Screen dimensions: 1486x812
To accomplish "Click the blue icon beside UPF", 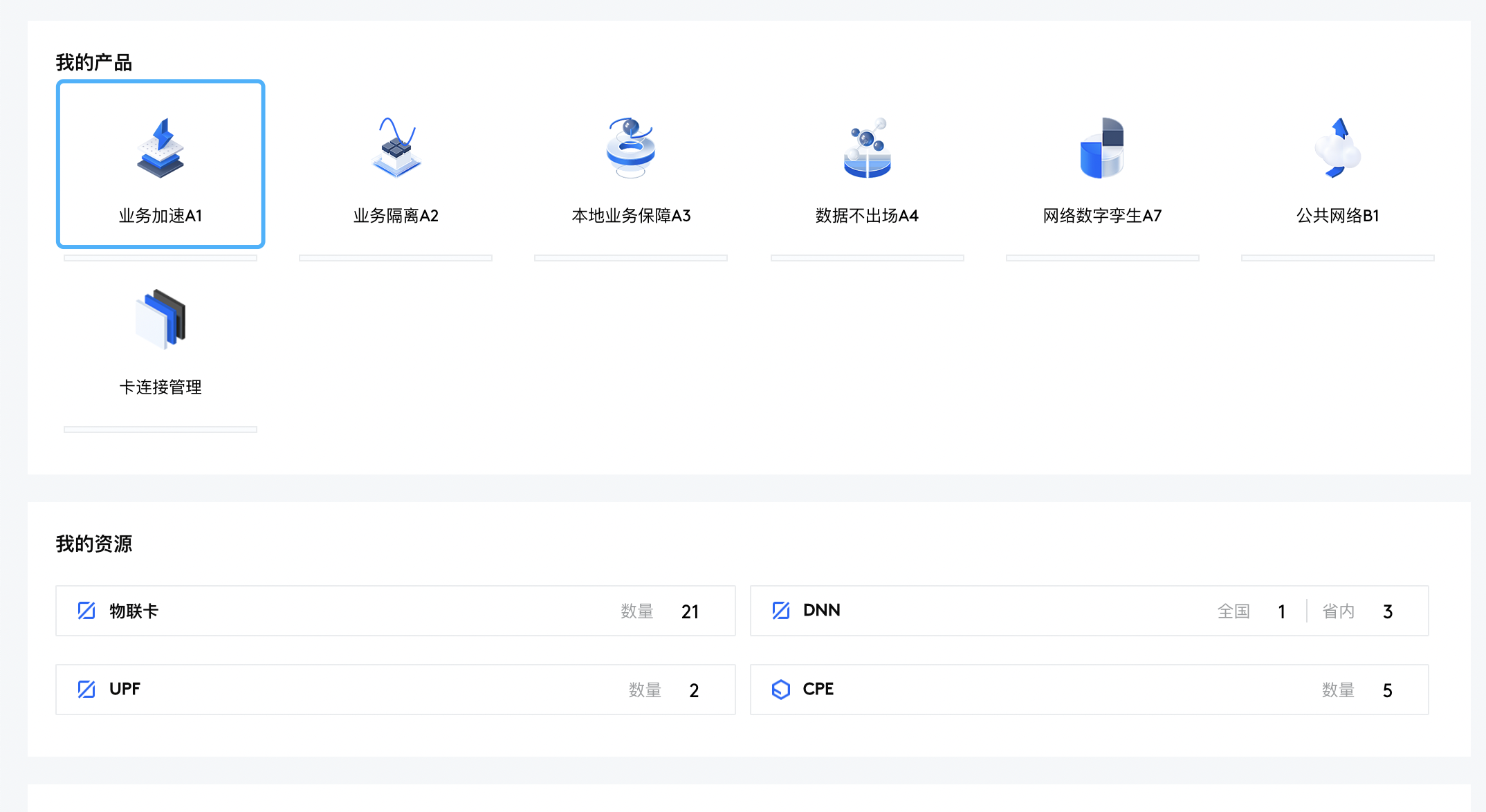I will coord(86,689).
